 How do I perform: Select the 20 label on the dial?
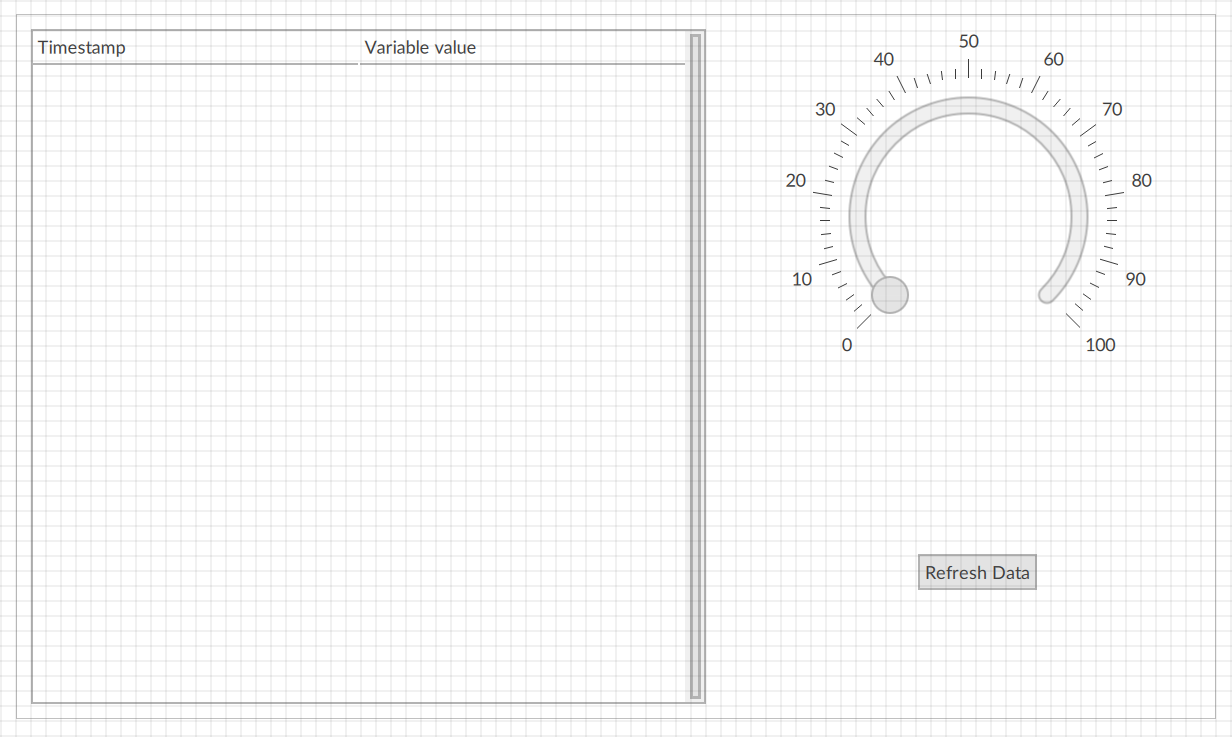click(x=796, y=181)
